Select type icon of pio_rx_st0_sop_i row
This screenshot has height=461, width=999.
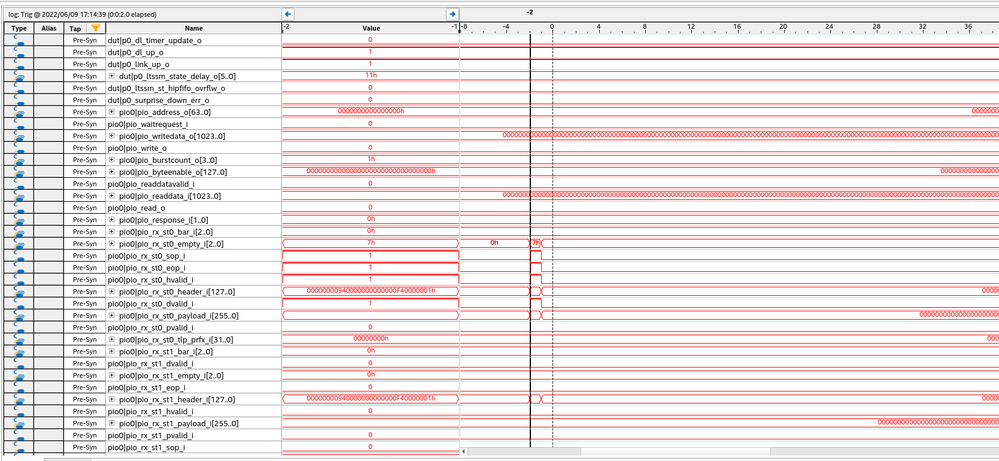(x=19, y=255)
